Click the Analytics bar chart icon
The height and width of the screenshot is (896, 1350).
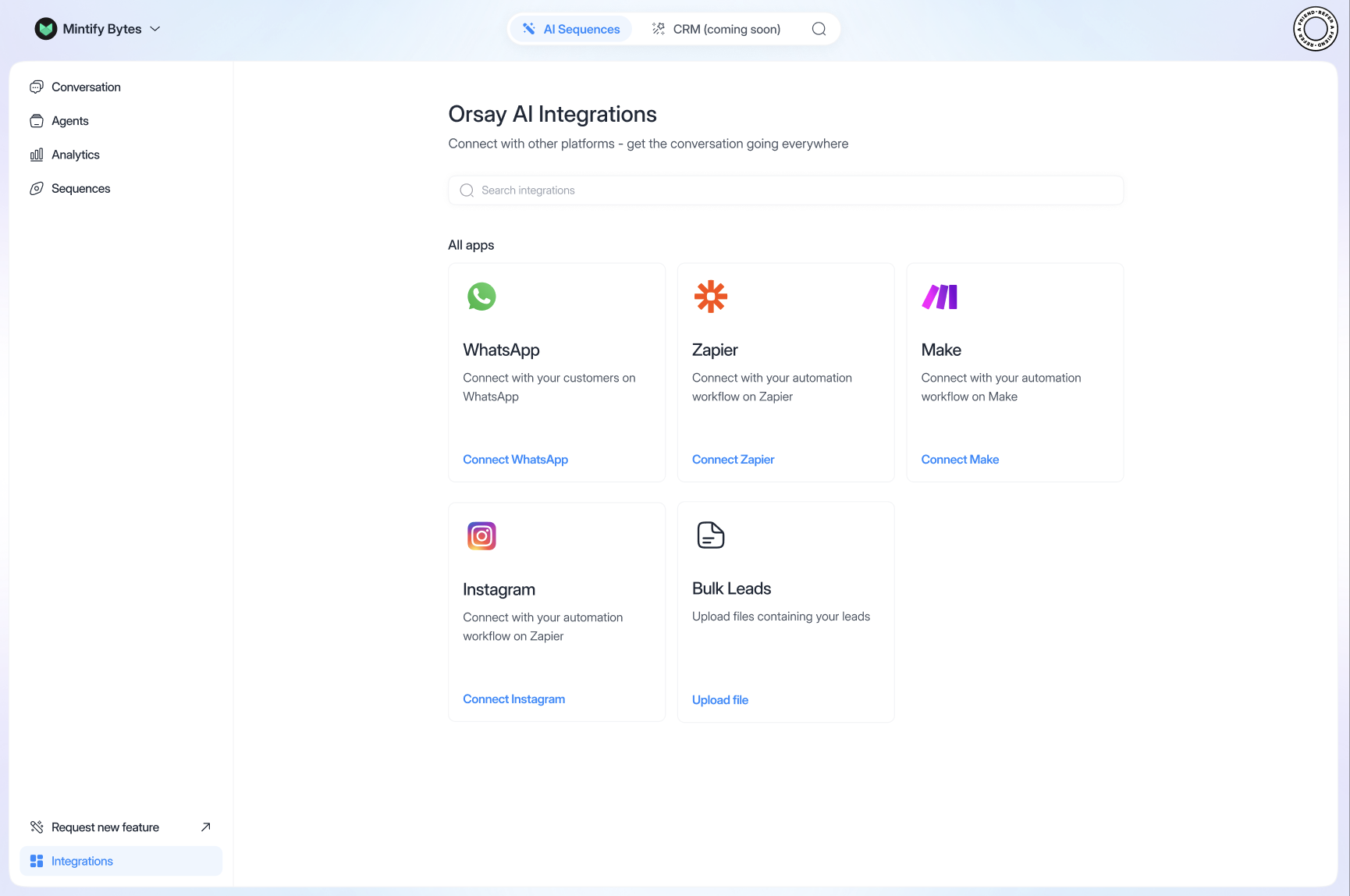point(37,155)
